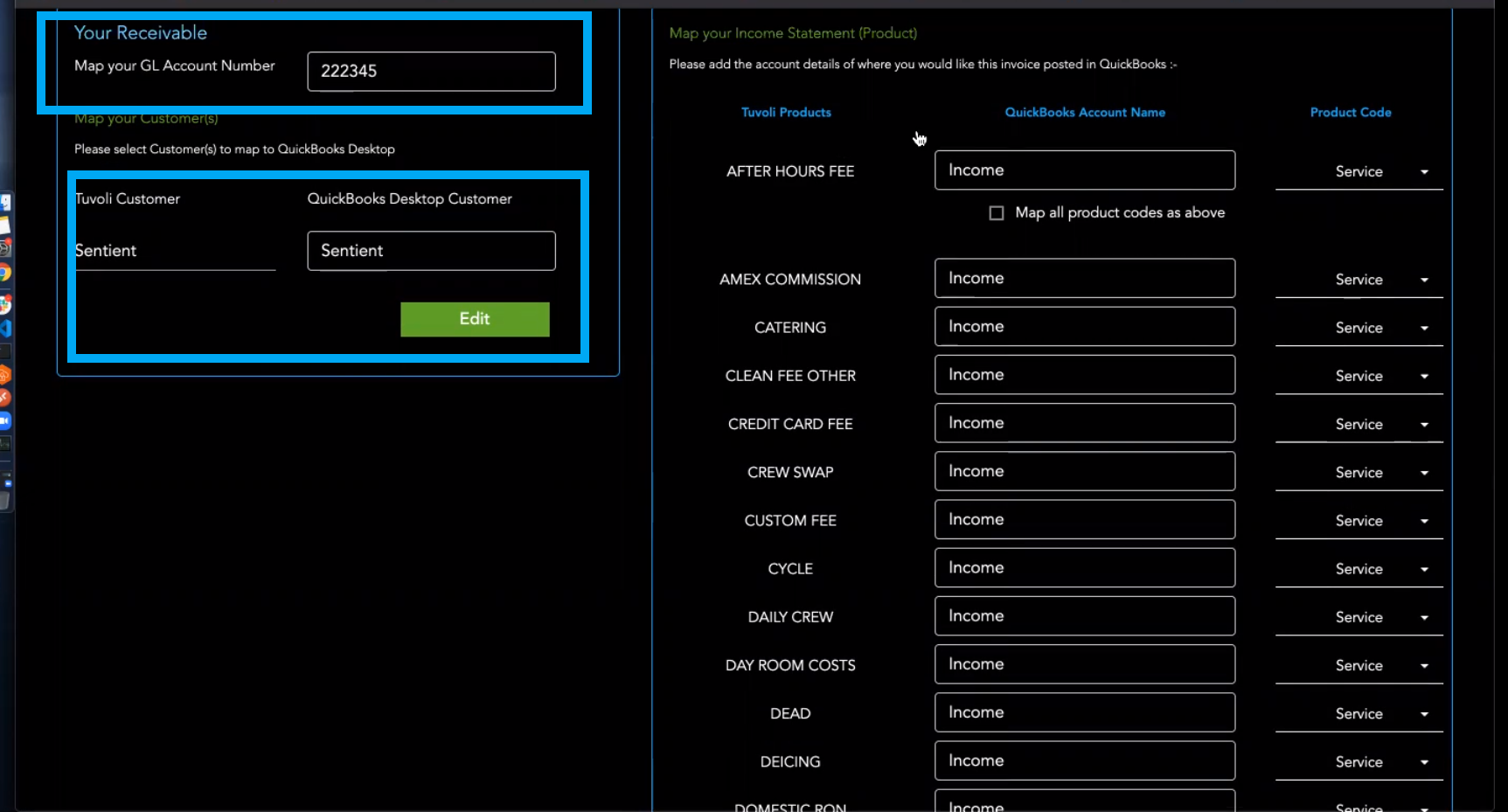Viewport: 1508px width, 812px height.
Task: Open Google Chrome from the dock
Action: tap(4, 273)
